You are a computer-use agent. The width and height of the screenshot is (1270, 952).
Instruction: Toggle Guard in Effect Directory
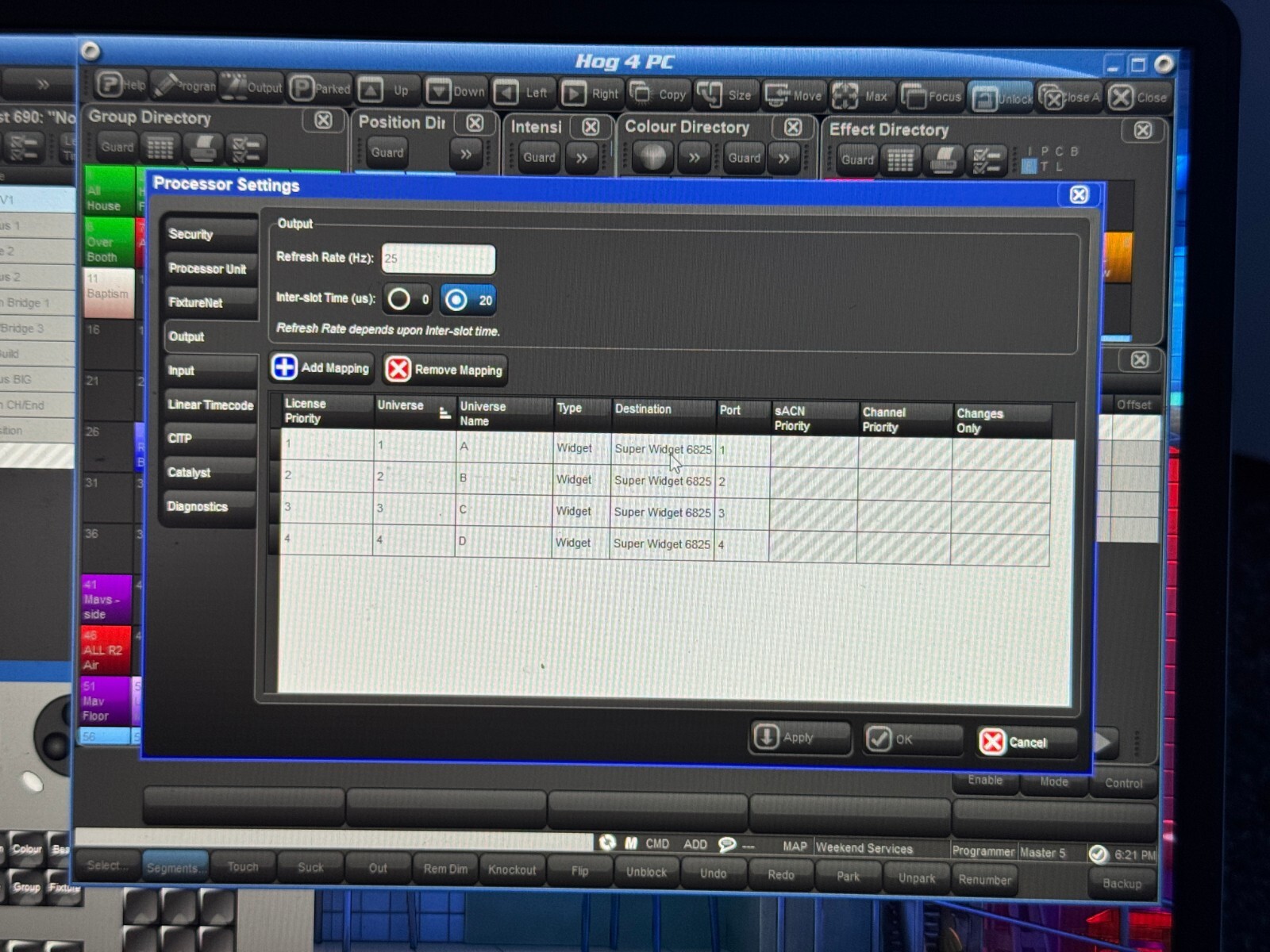pyautogui.click(x=857, y=159)
